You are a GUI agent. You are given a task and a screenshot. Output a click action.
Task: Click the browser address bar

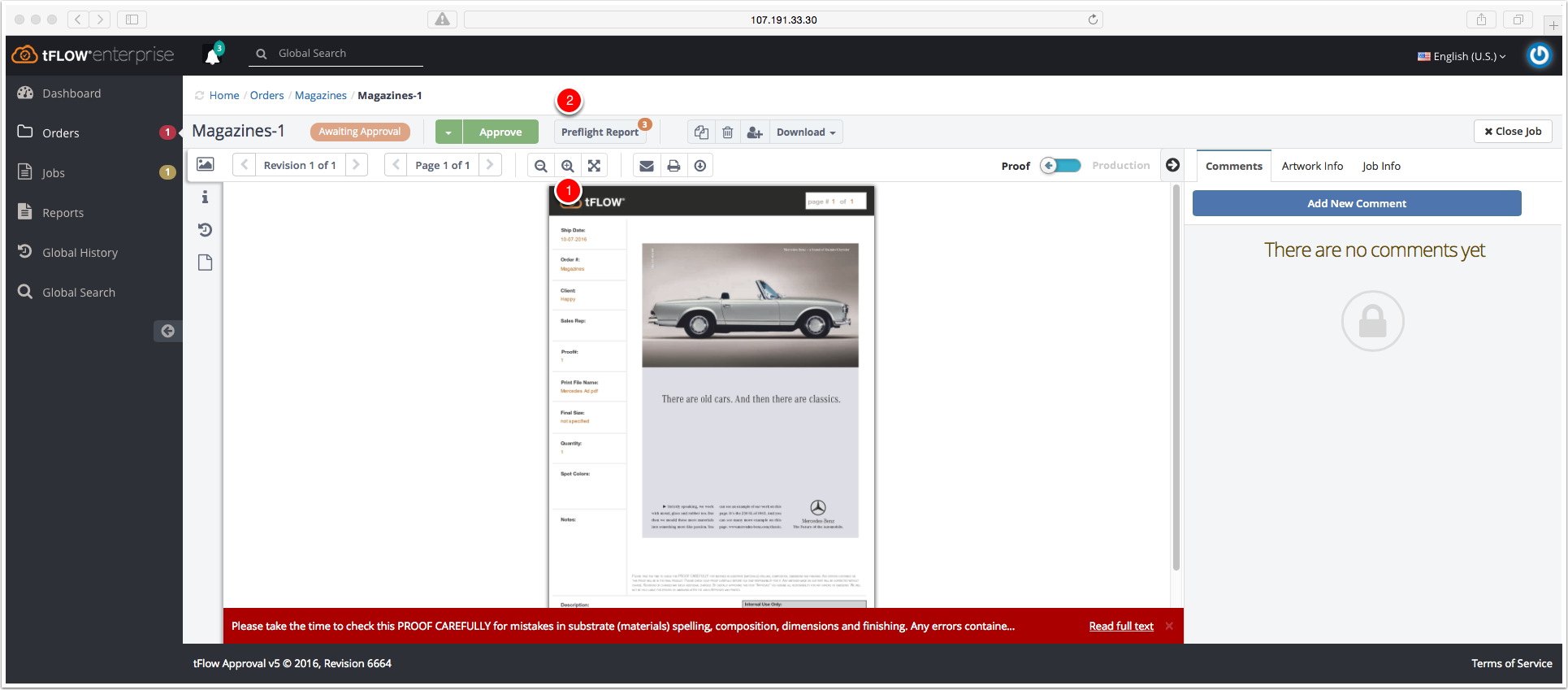783,20
